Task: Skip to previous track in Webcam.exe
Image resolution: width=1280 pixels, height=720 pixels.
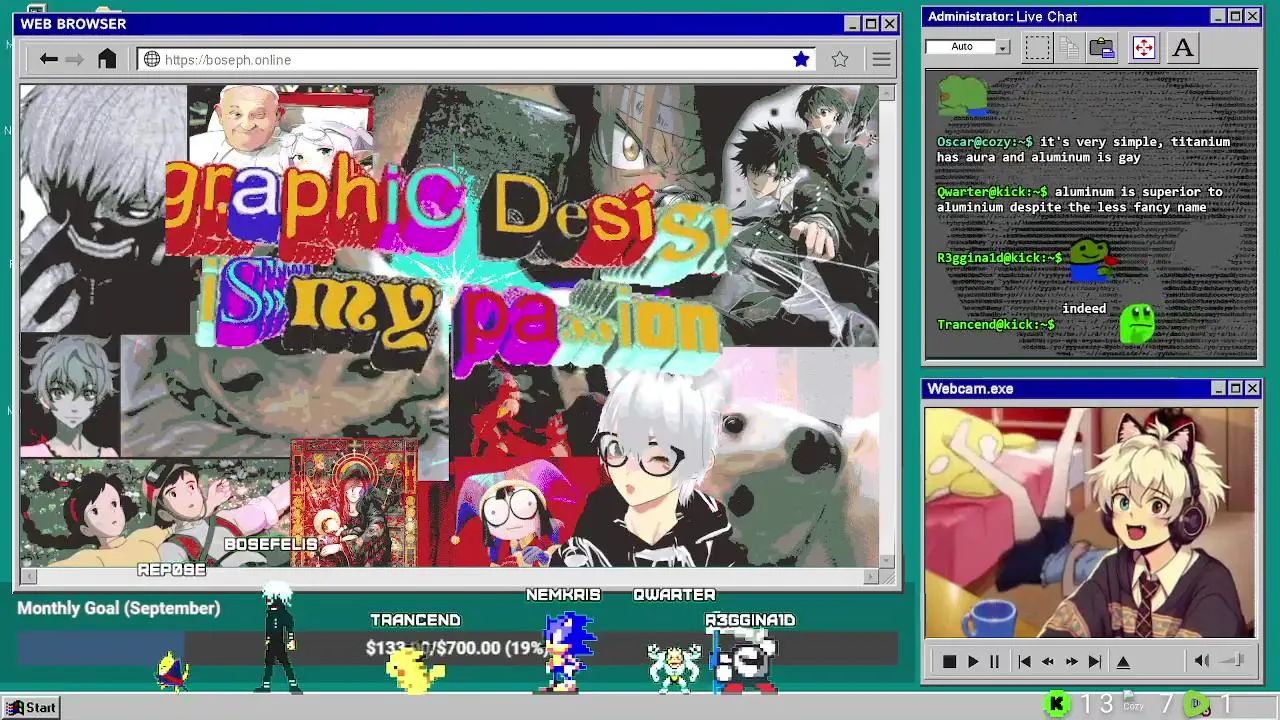Action: [1024, 662]
